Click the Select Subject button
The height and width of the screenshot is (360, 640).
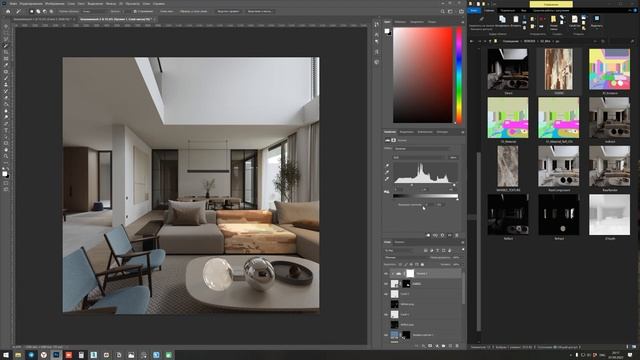228,11
